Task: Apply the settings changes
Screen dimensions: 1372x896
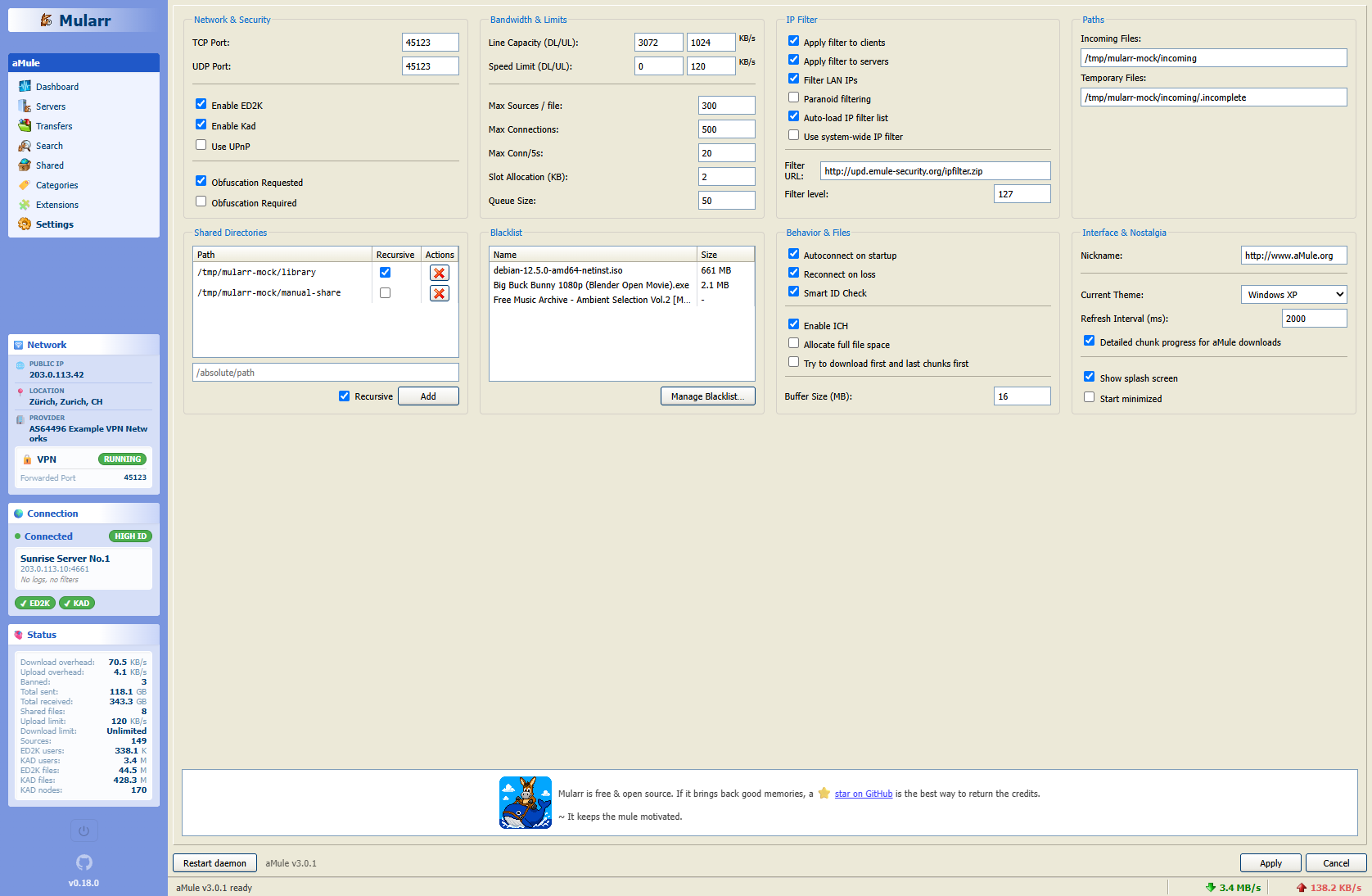Action: coord(1270,863)
